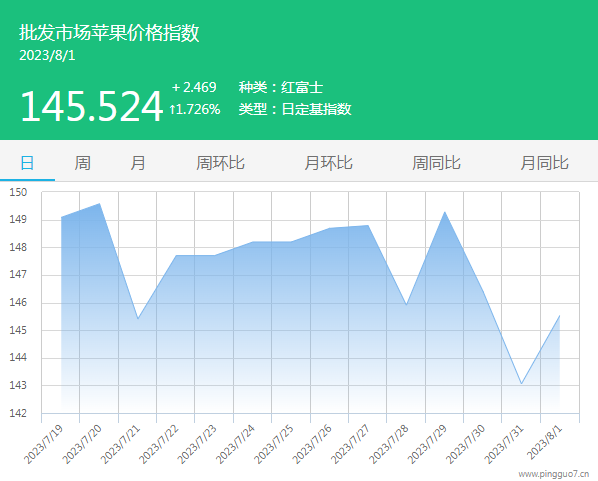Click the chart low point on 7/31

click(521, 383)
